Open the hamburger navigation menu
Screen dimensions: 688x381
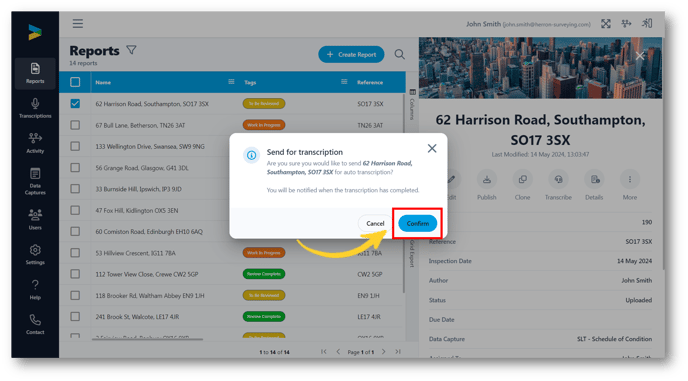pos(78,24)
